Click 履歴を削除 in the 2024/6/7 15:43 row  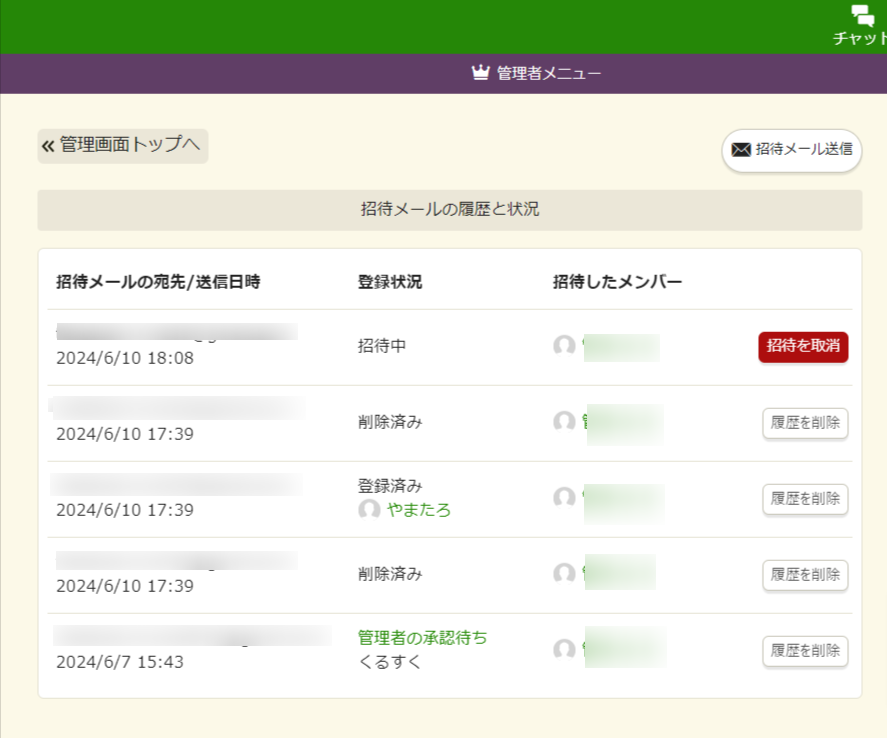(x=805, y=651)
